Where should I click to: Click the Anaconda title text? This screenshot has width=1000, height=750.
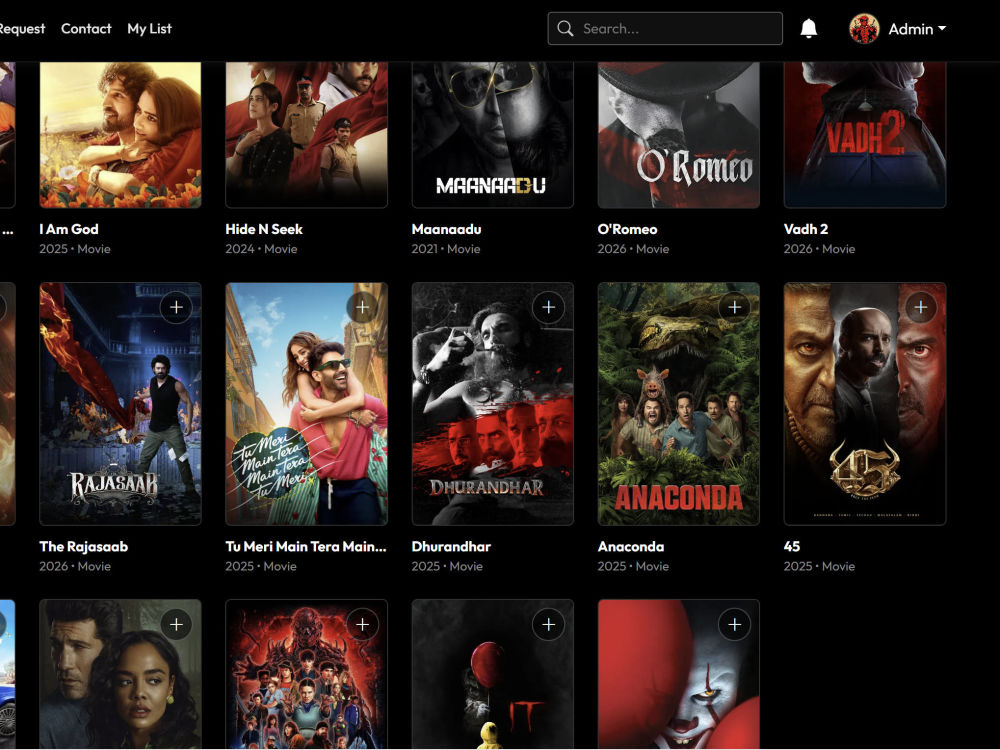631,547
